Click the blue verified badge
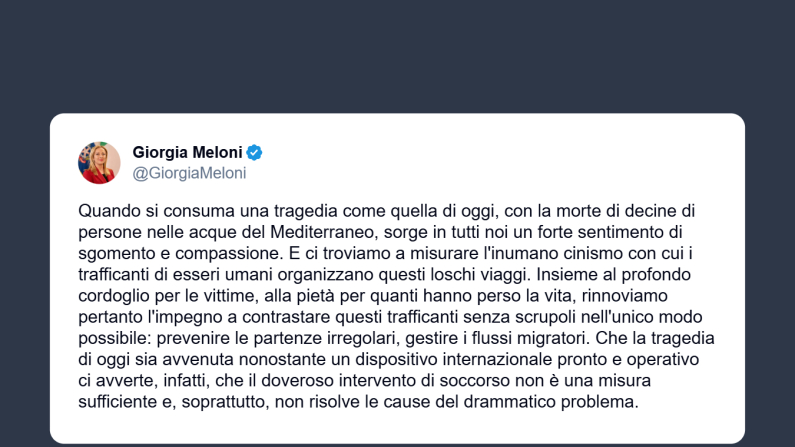 pos(255,153)
